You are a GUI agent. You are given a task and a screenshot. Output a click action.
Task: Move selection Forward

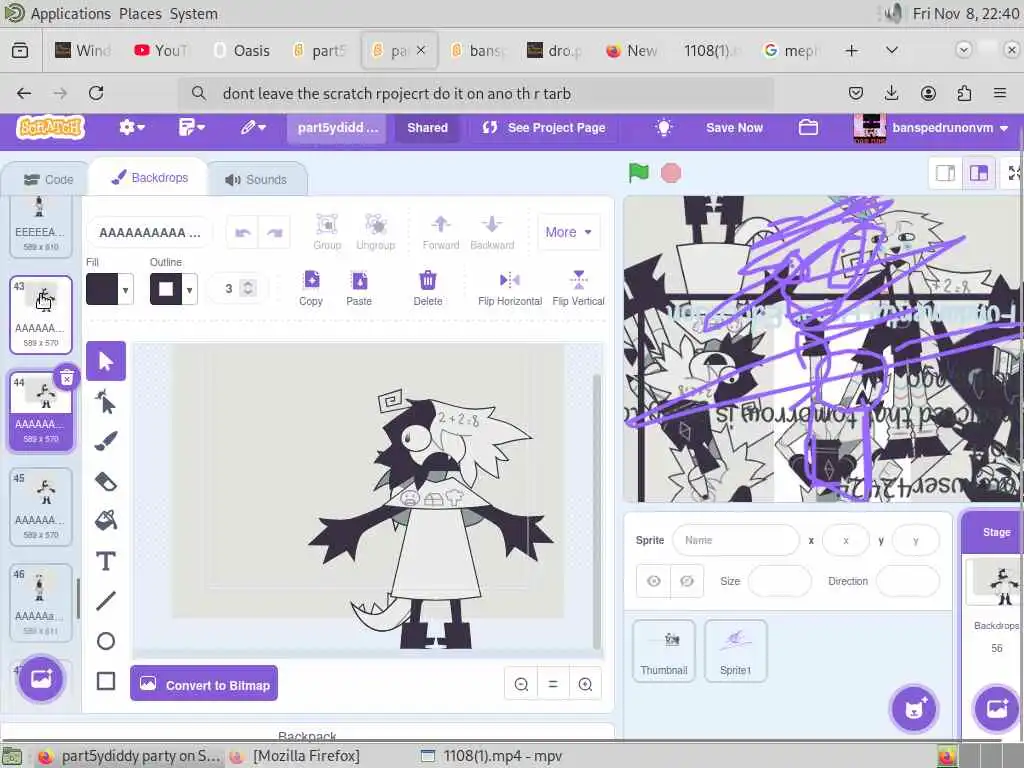click(x=441, y=232)
